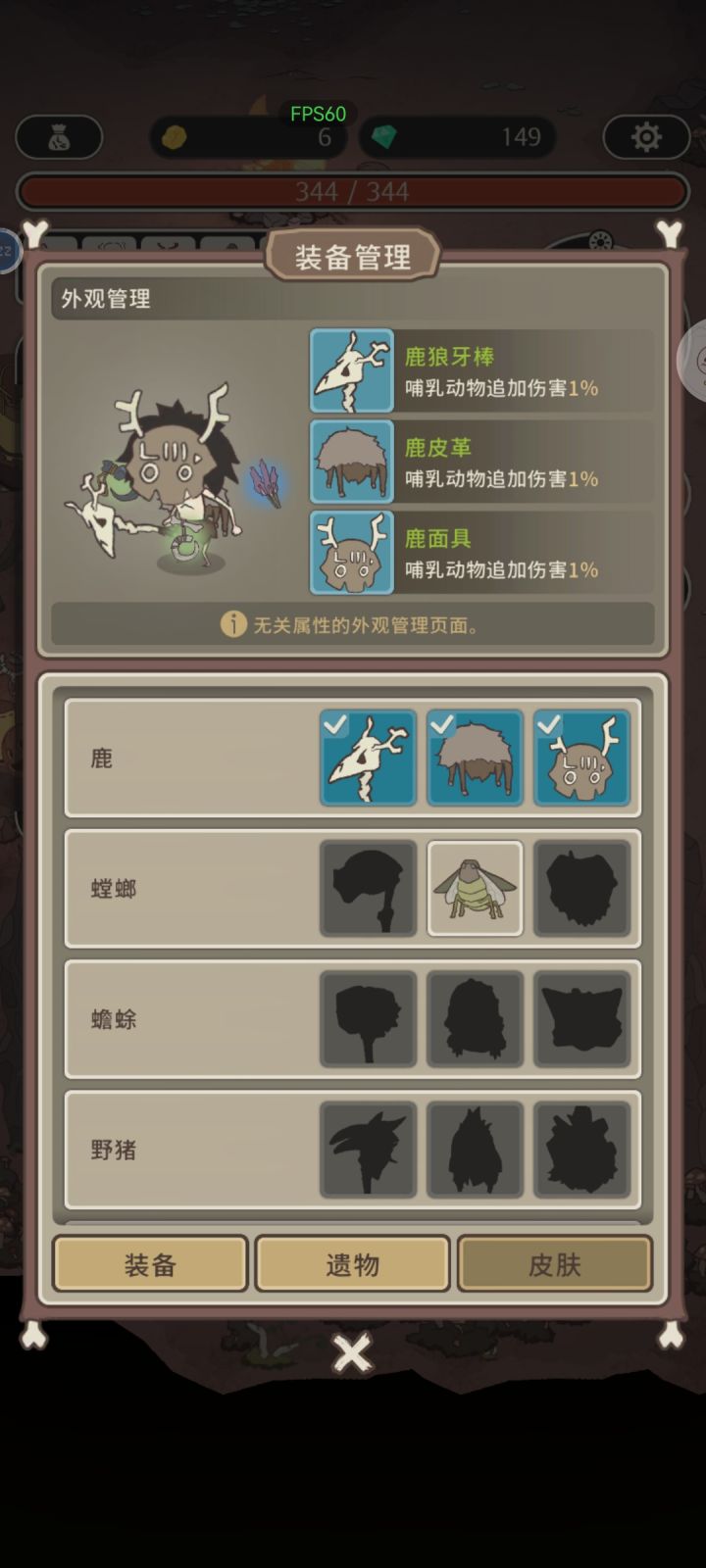Open the money bag inventory icon
The width and height of the screenshot is (706, 1568).
coord(59,137)
